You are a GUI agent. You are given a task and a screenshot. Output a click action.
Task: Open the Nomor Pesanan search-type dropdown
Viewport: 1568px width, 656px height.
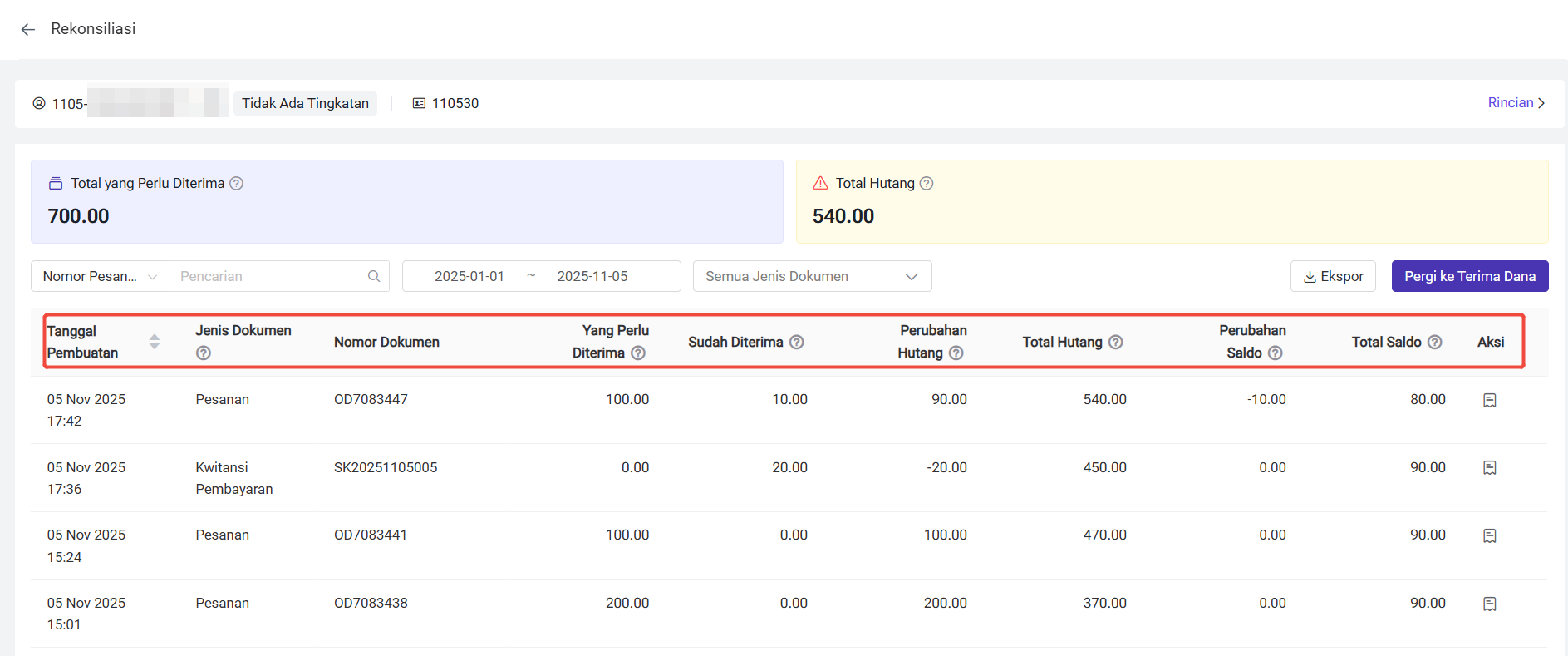coord(100,276)
